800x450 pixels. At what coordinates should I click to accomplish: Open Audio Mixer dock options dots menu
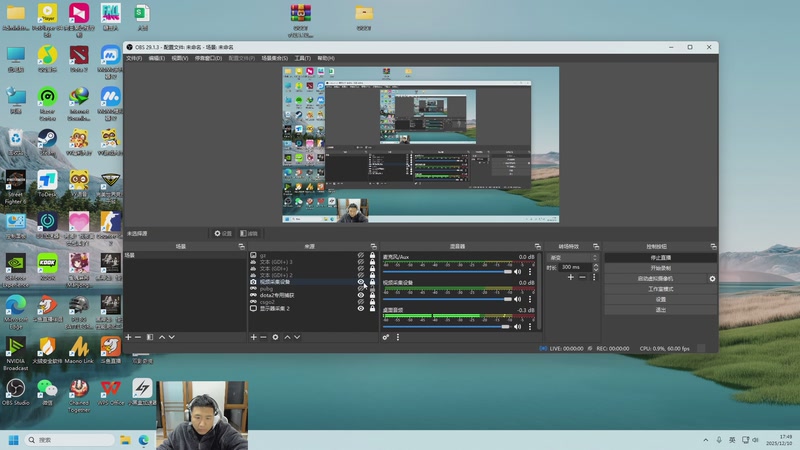[x=398, y=337]
